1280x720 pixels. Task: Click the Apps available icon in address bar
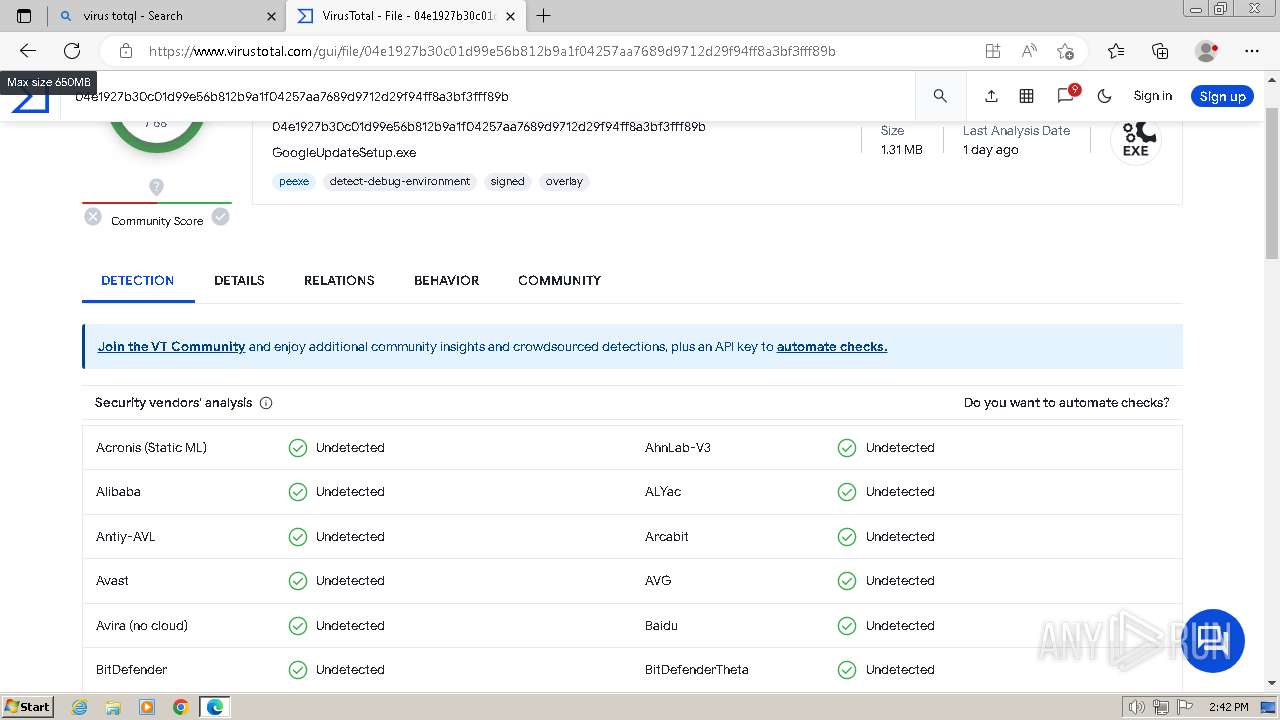pyautogui.click(x=992, y=51)
